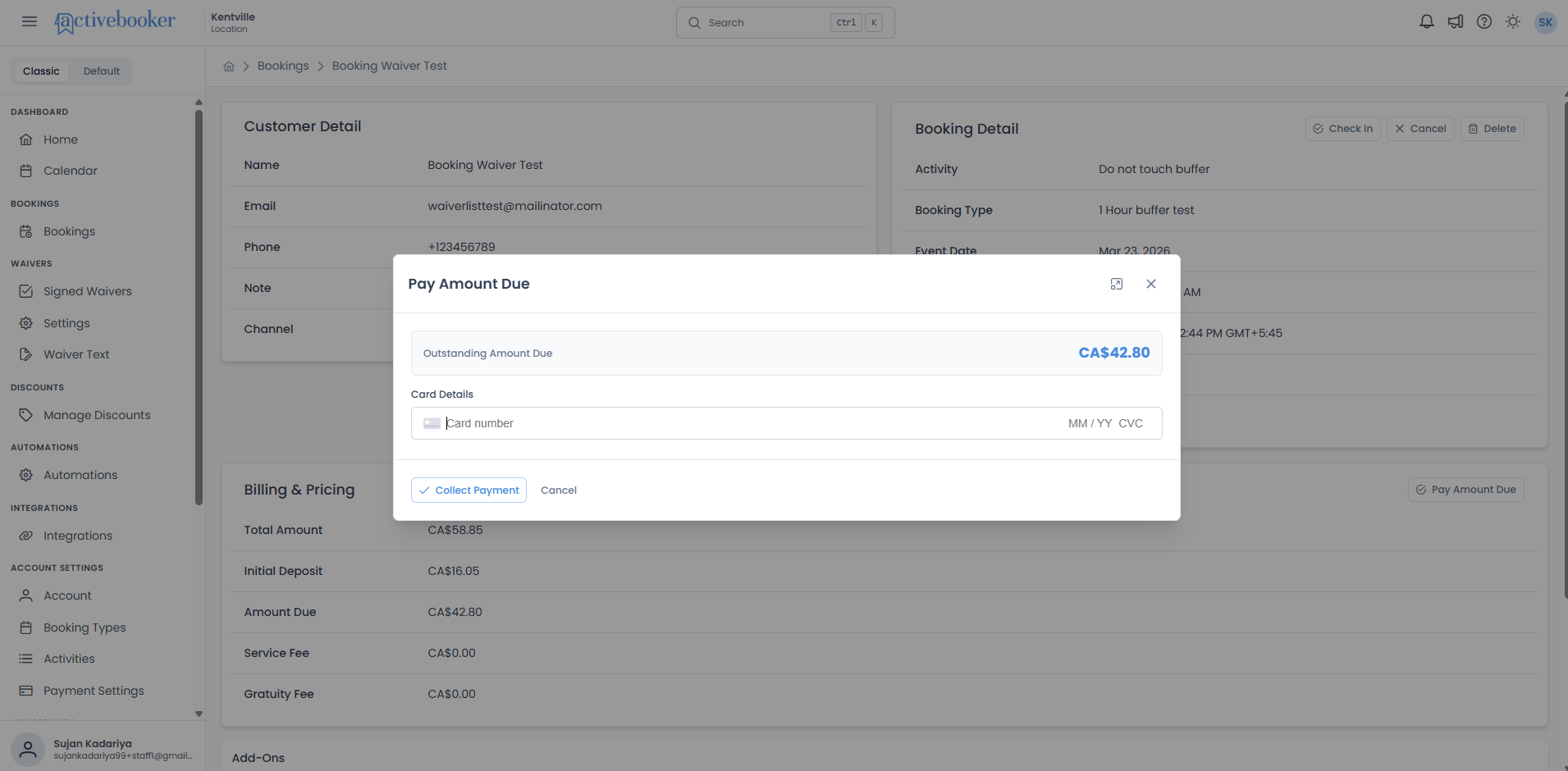The image size is (1568, 771).
Task: Click the CA$16.05 initial deposit value
Action: [453, 571]
